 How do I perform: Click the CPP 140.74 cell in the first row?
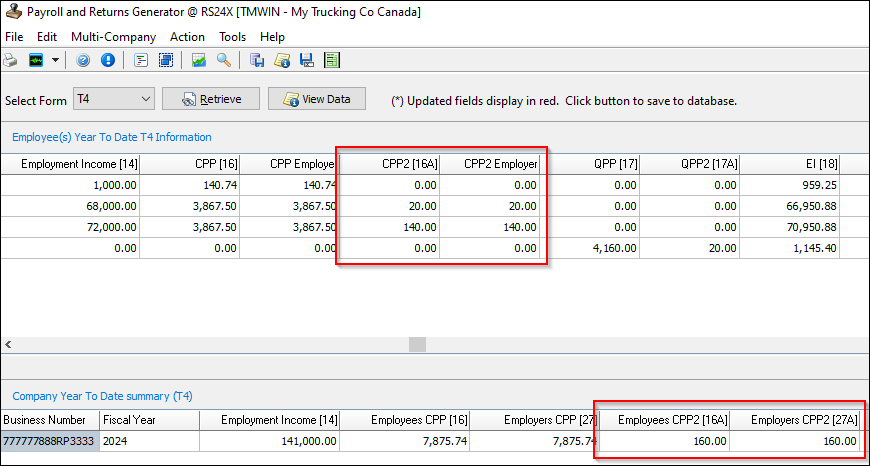tap(189, 185)
